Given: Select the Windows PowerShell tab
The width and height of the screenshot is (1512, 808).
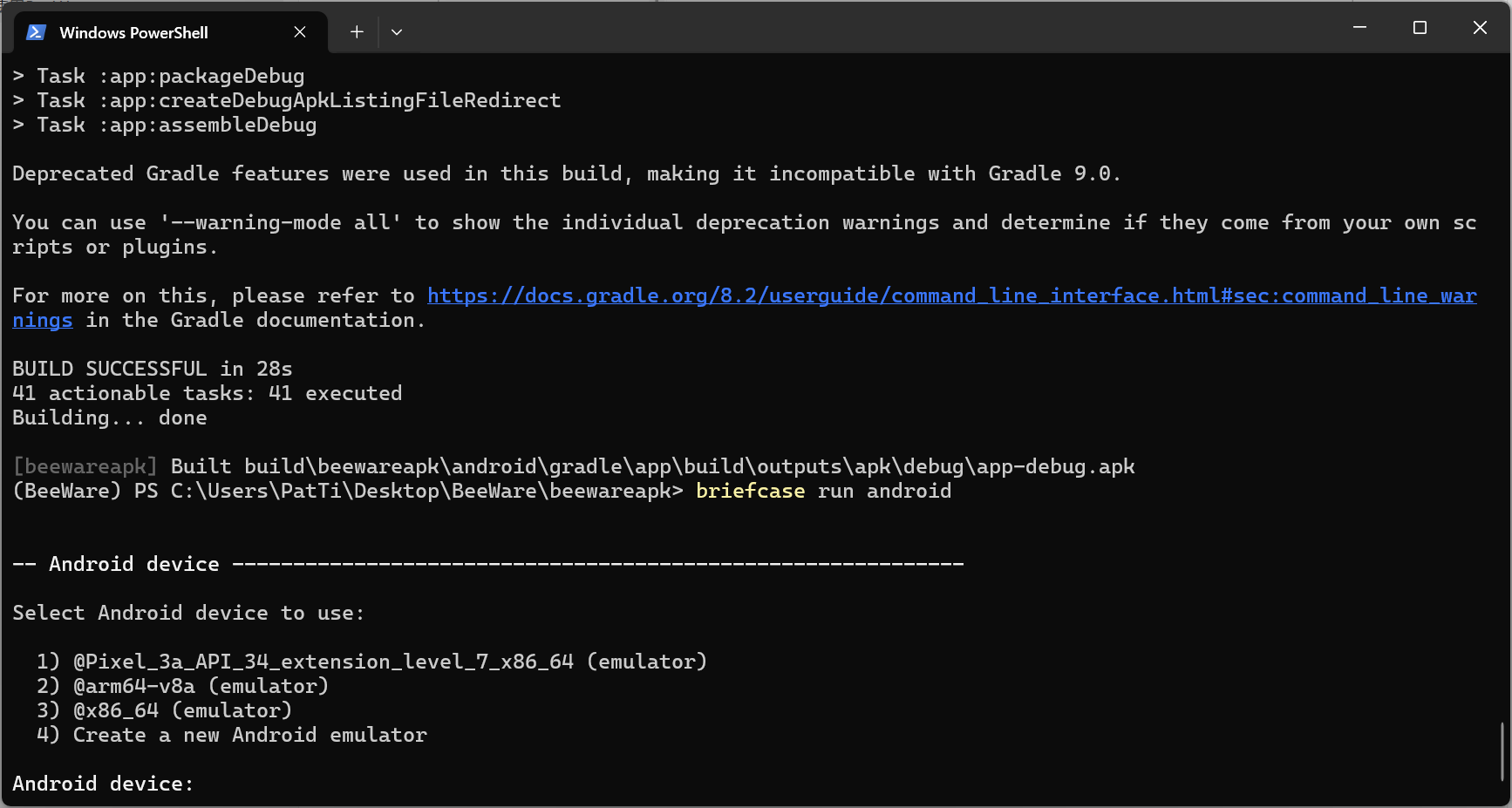Looking at the screenshot, I should (x=171, y=32).
